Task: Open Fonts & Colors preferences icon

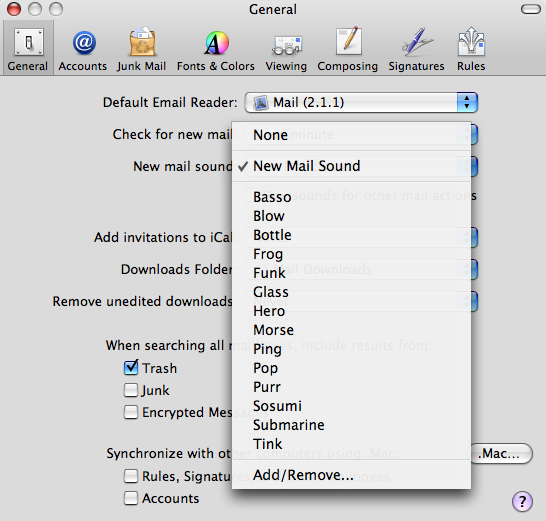Action: [x=216, y=50]
